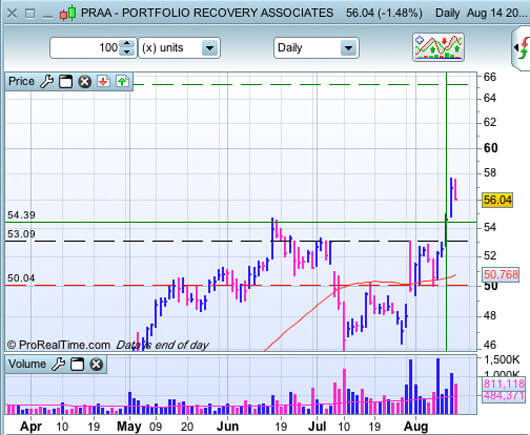Click the Jun label on time axis
The image size is (530, 435).
(x=227, y=426)
